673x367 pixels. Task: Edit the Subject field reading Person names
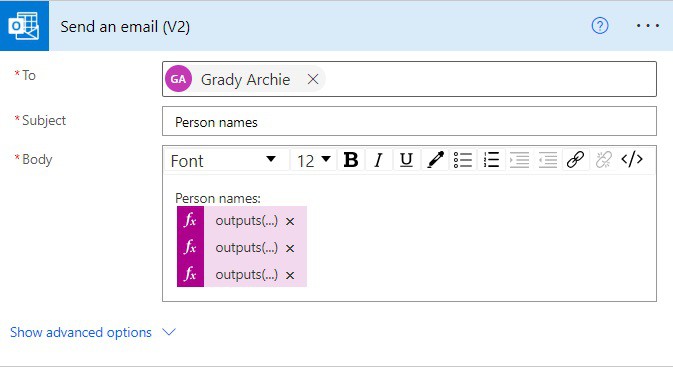tap(409, 121)
